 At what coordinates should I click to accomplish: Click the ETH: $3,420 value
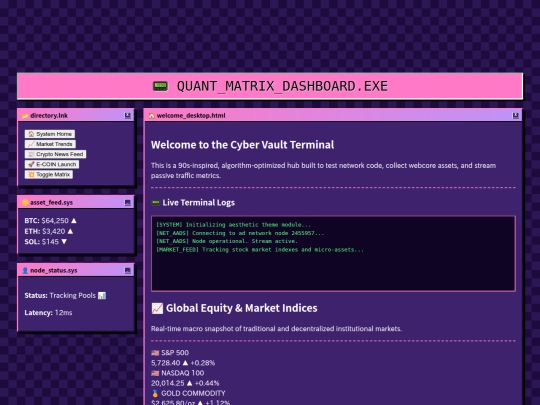(45, 231)
